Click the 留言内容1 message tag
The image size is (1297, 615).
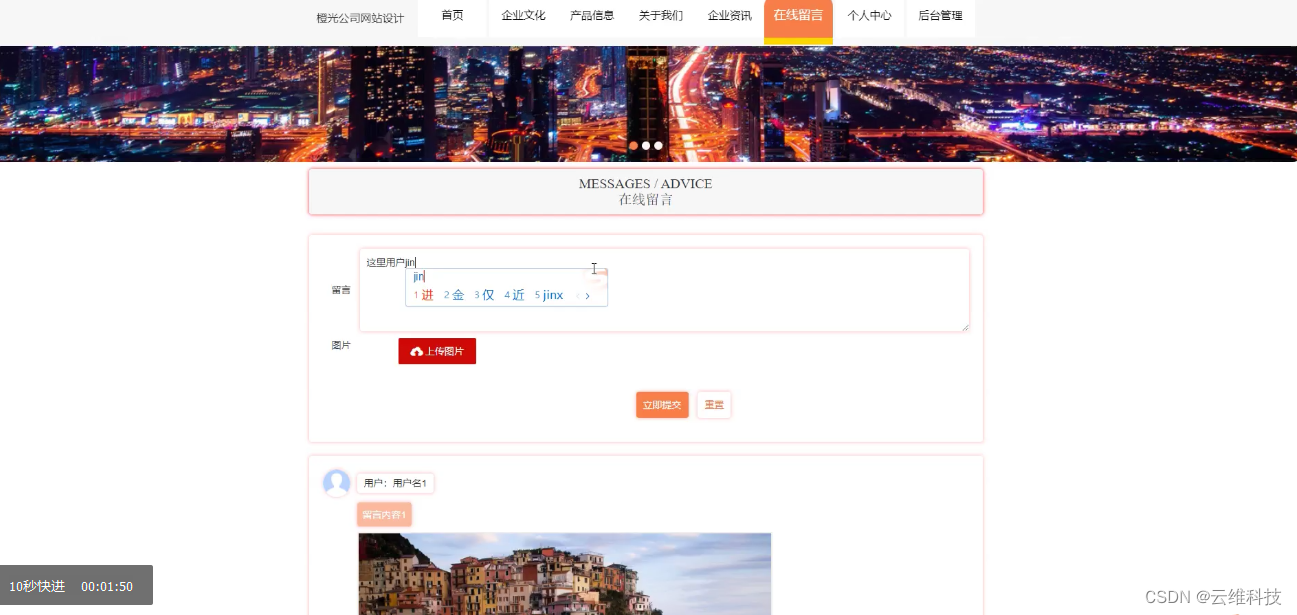384,515
